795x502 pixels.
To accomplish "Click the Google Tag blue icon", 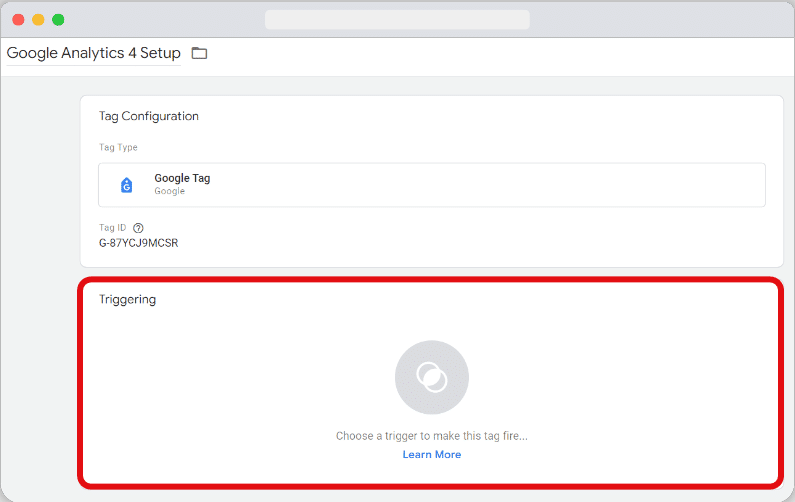I will coord(126,185).
